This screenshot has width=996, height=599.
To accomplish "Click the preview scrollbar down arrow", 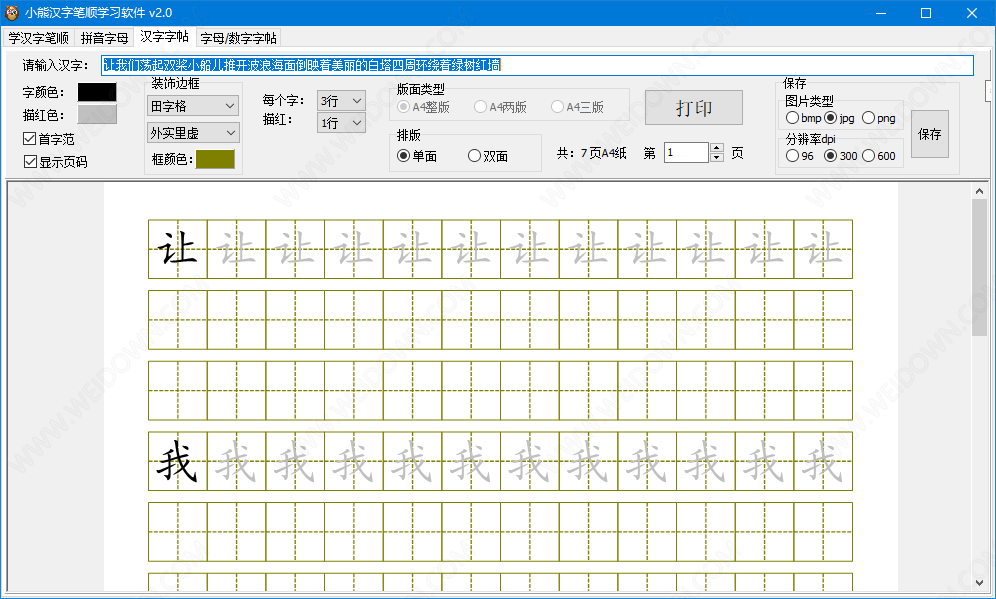I will coord(979,582).
